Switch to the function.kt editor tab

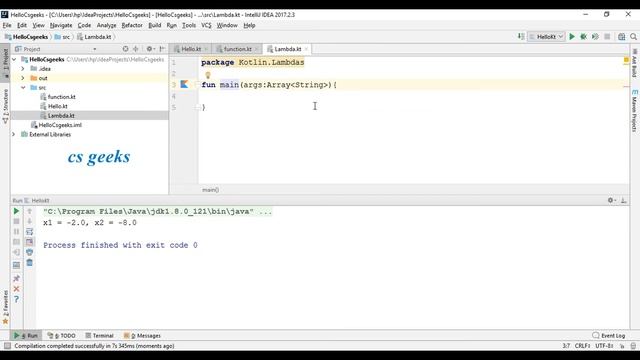pyautogui.click(x=238, y=49)
